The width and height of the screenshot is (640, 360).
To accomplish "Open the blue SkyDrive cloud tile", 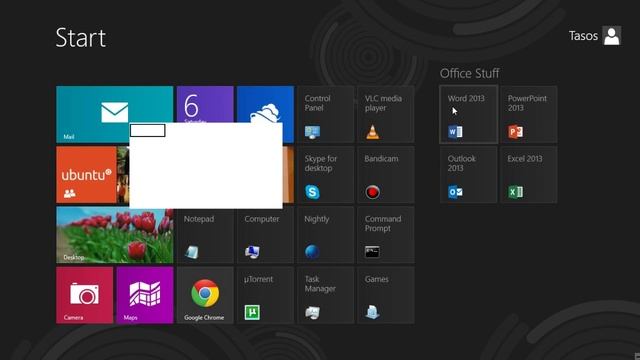I will [x=265, y=104].
